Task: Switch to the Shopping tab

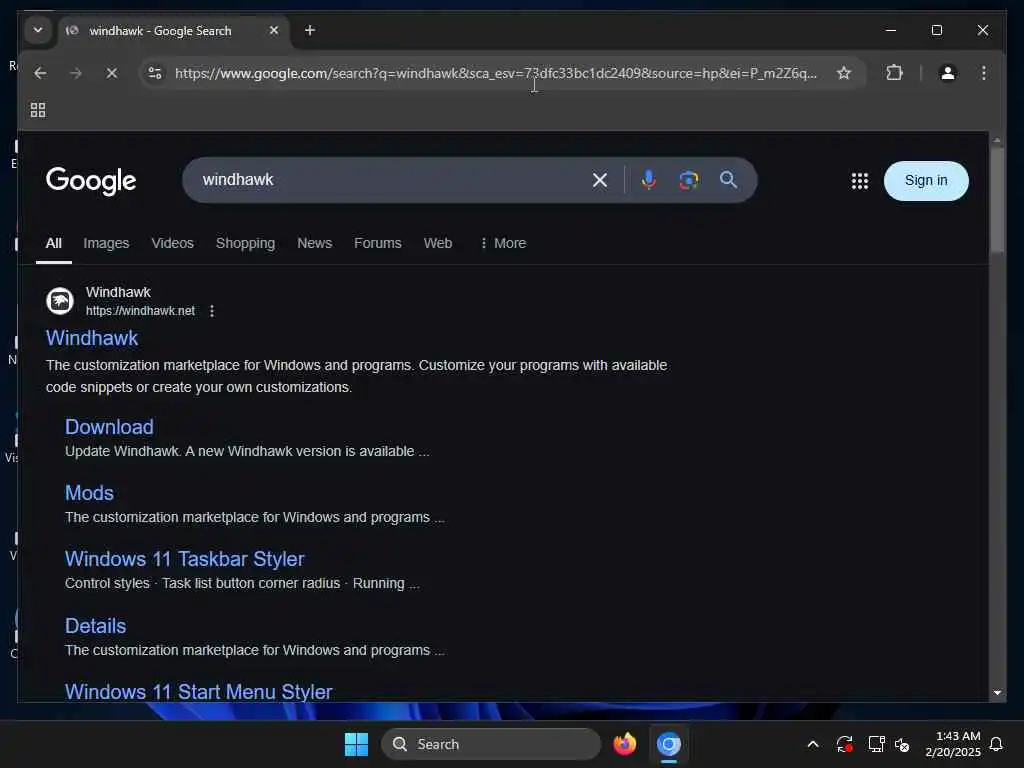Action: tap(245, 244)
